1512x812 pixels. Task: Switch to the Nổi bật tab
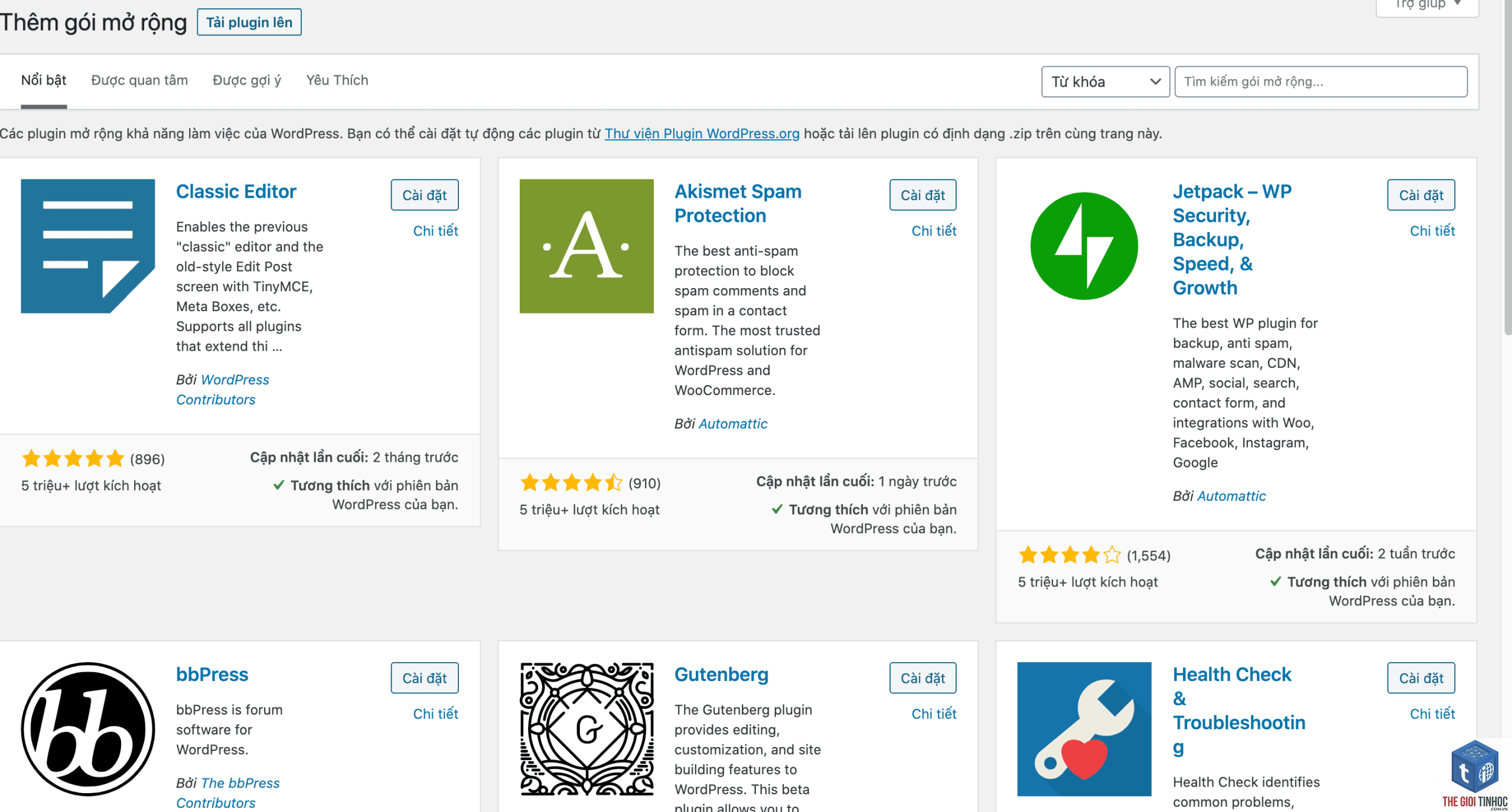pyautogui.click(x=44, y=80)
